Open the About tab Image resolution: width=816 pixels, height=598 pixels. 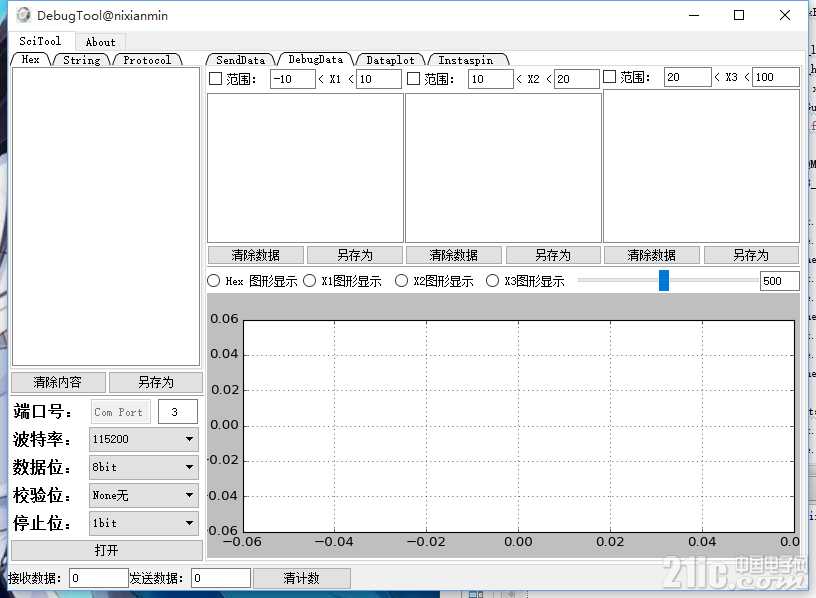coord(100,42)
